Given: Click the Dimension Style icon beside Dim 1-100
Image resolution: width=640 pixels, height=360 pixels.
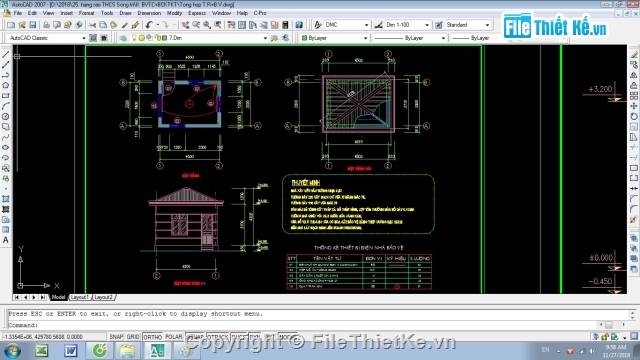Looking at the screenshot, I should [x=378, y=25].
